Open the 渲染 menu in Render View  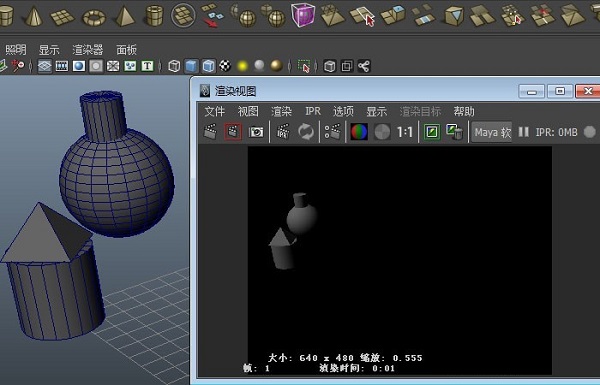click(x=282, y=111)
